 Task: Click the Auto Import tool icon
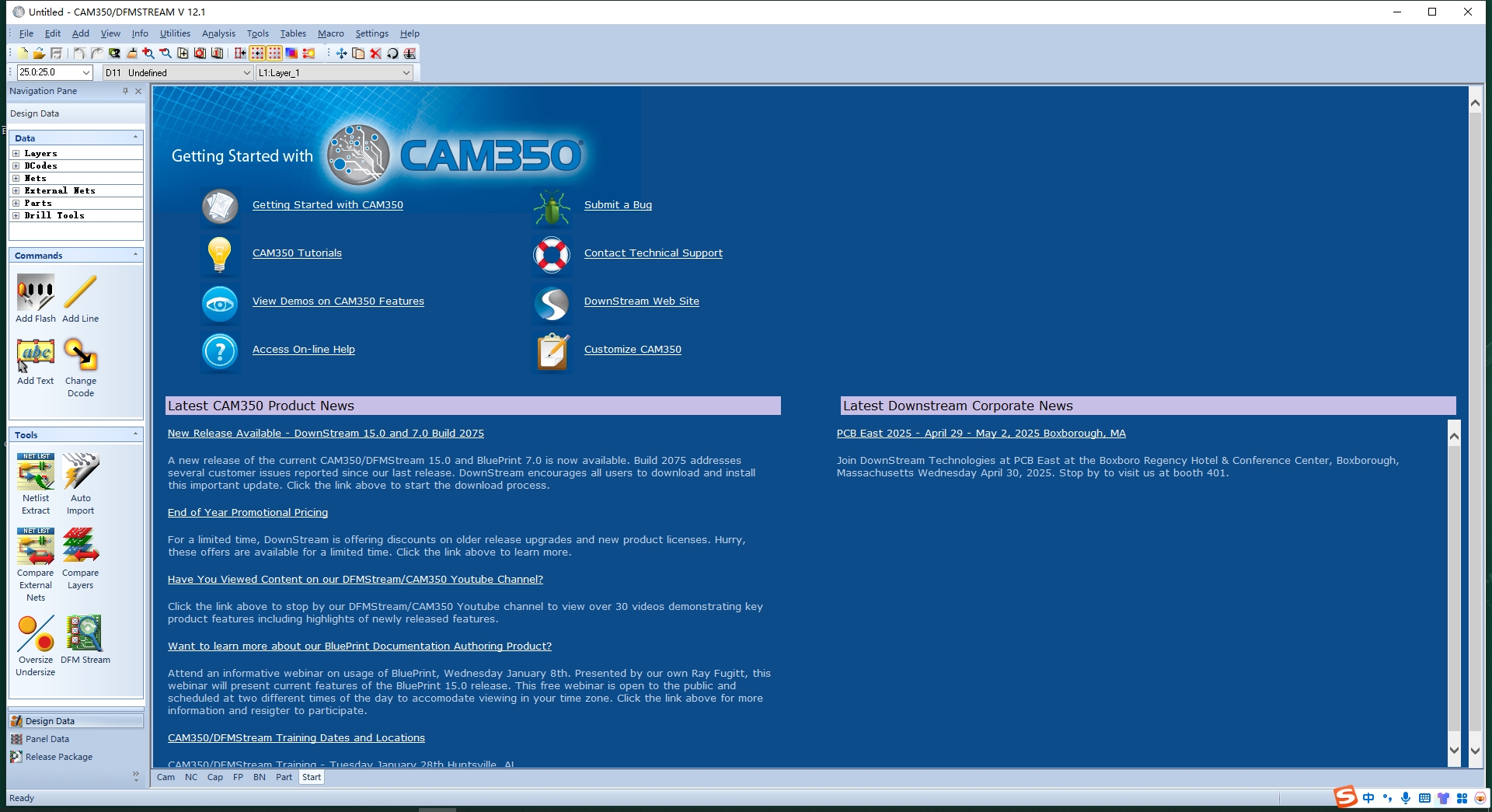pos(80,472)
